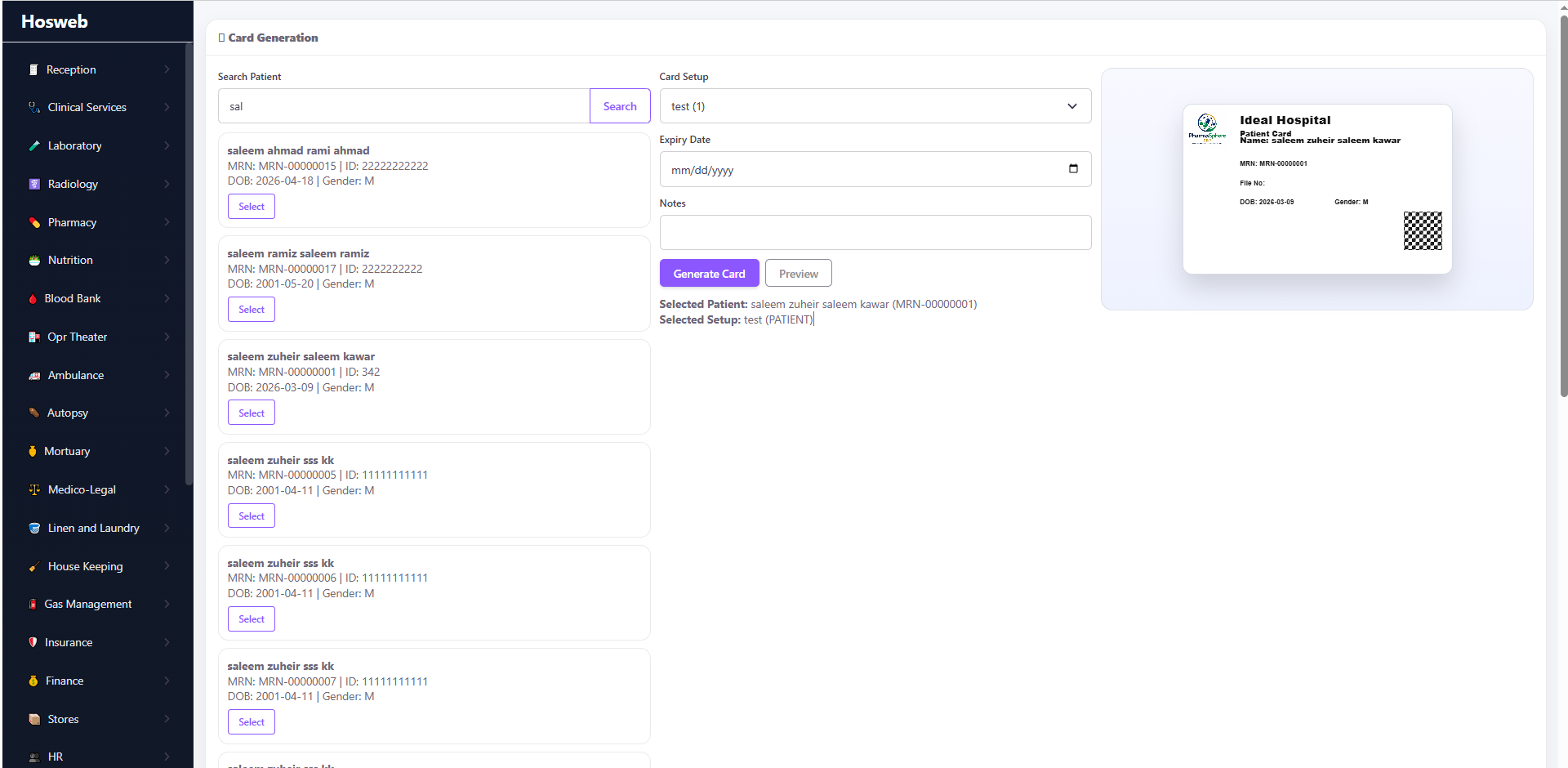
Task: Click the Insurance shield icon
Action: 33,642
